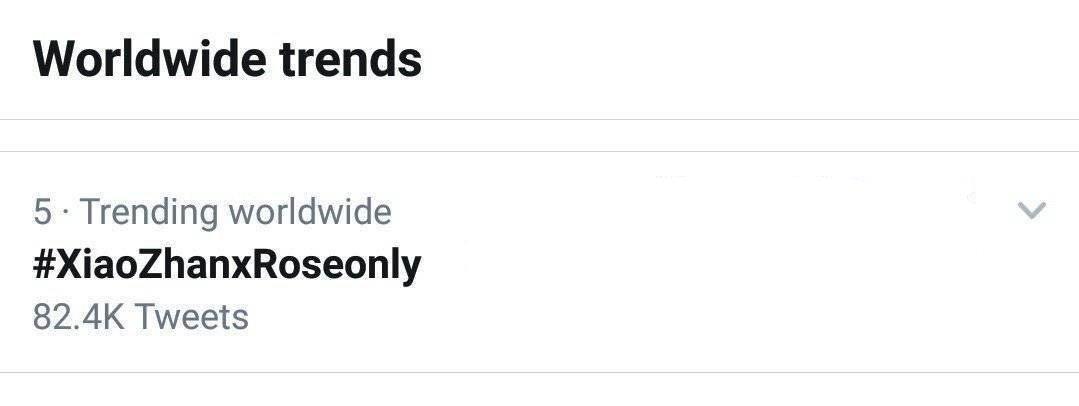Click the word Tweets under the hashtag
Screen dimensions: 1079x406
[x=191, y=317]
